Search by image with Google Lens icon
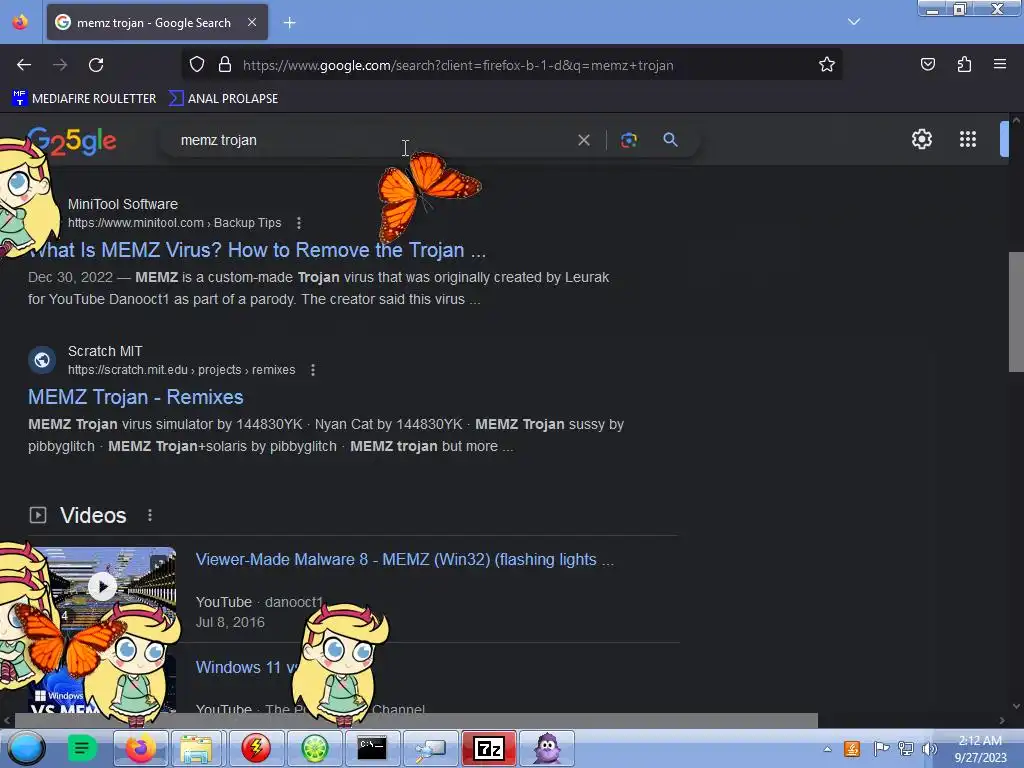The height and width of the screenshot is (768, 1024). (629, 140)
